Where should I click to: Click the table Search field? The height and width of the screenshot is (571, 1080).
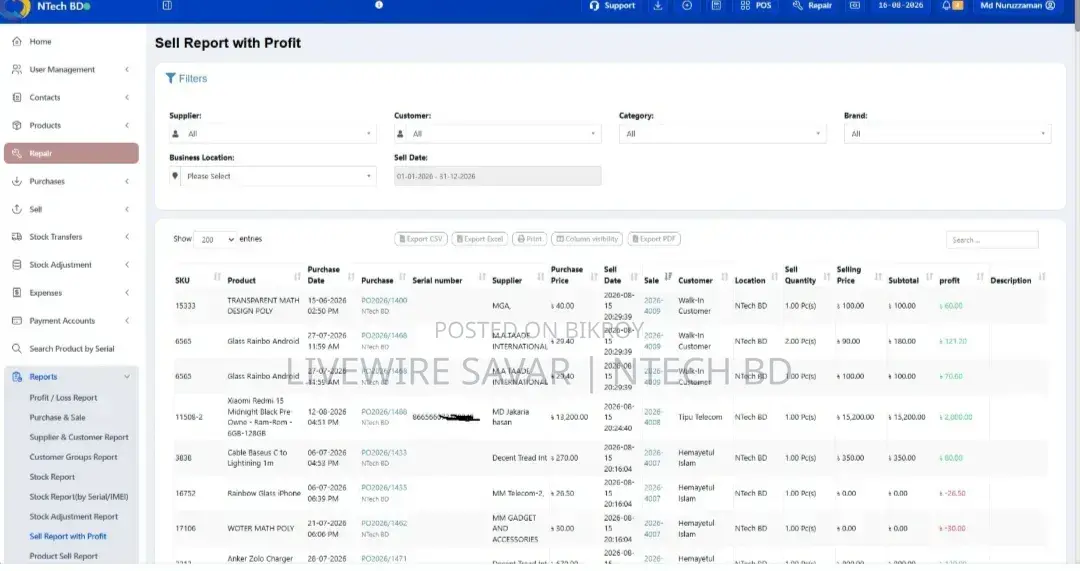[992, 240]
